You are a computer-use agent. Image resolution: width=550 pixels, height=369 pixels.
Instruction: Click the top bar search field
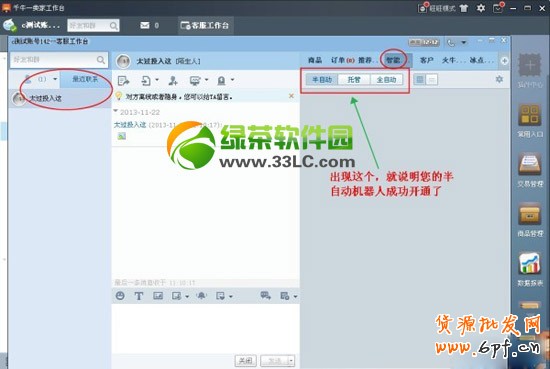pos(93,25)
